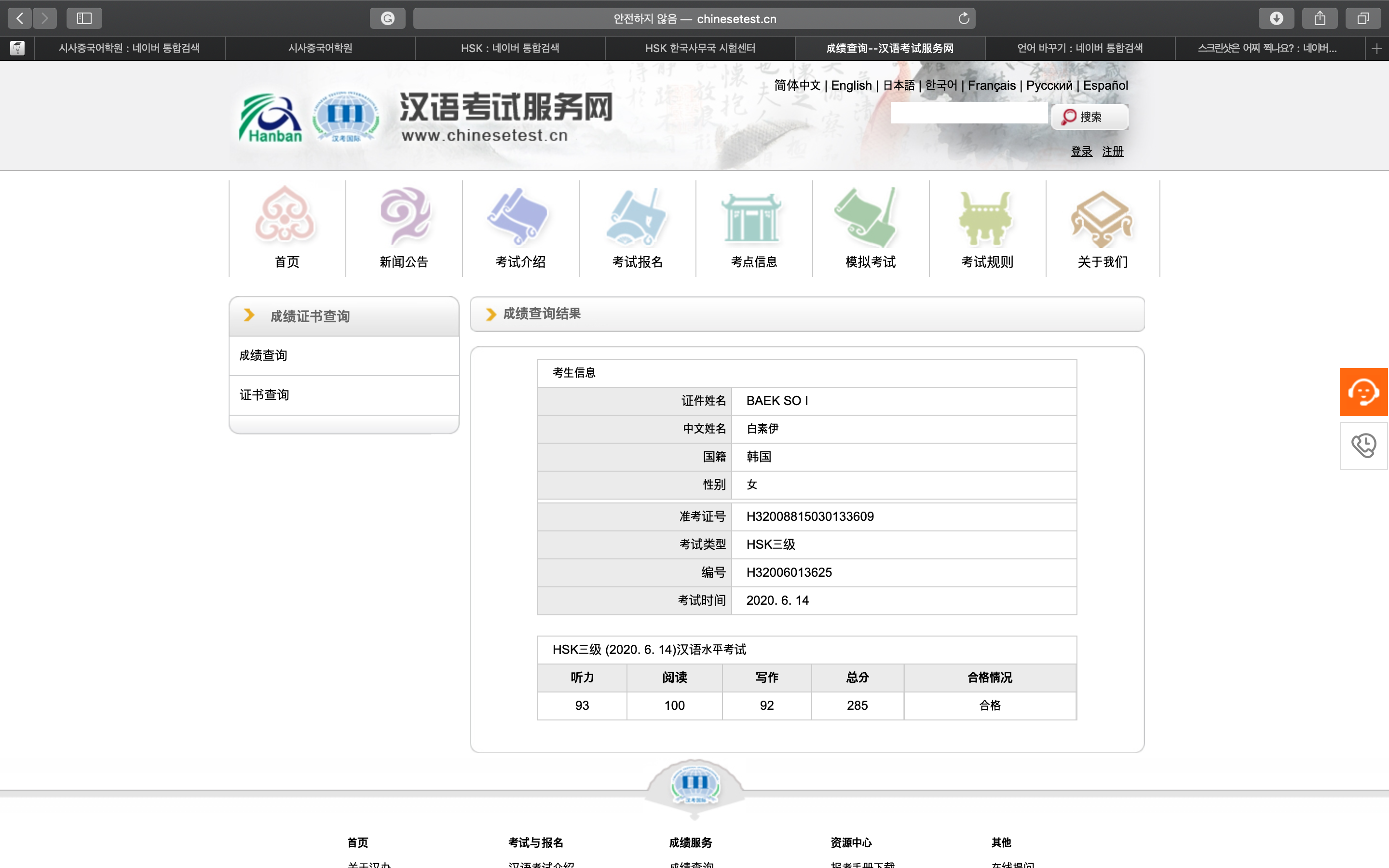The image size is (1389, 868).
Task: Click the 登录 login link
Action: 1081,151
